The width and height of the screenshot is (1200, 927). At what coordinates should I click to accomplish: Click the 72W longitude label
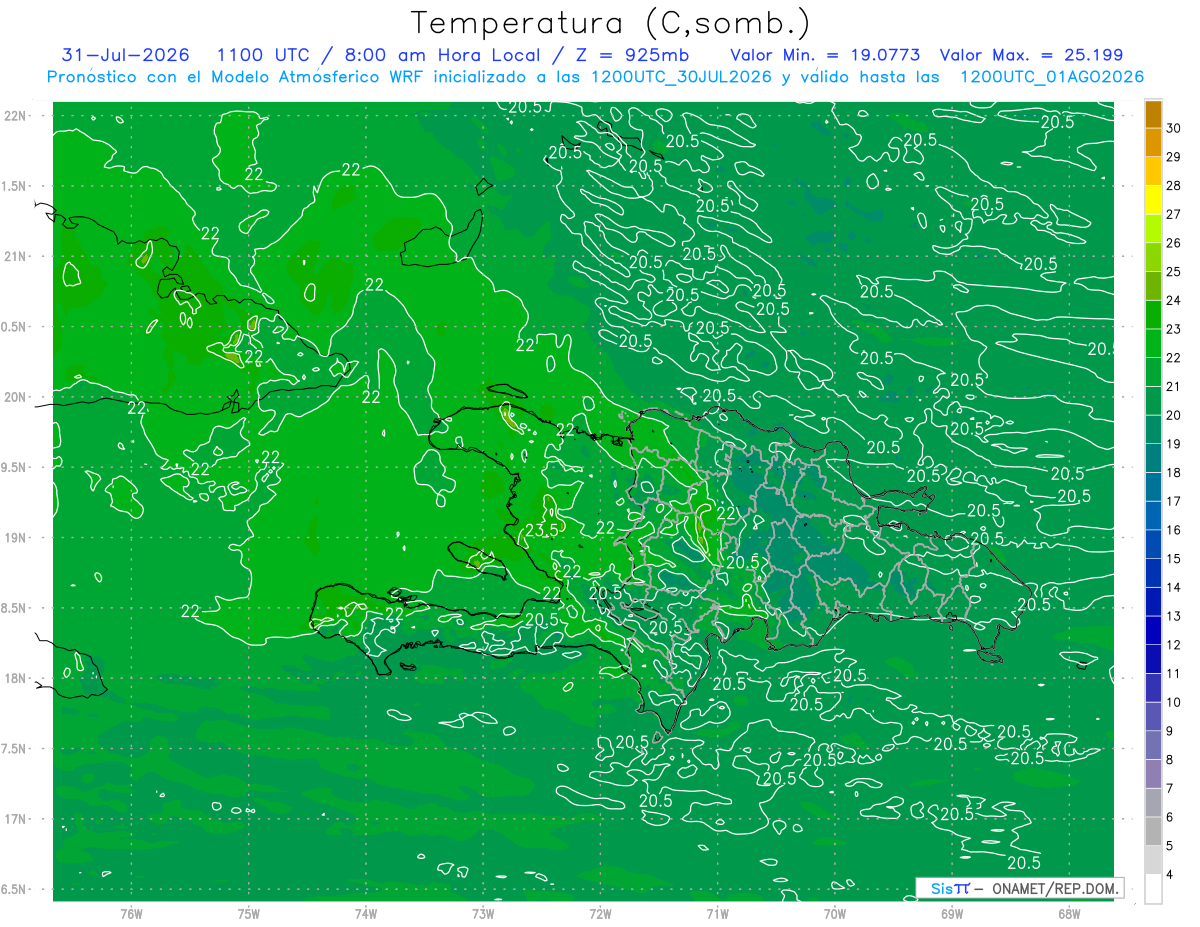tap(600, 914)
